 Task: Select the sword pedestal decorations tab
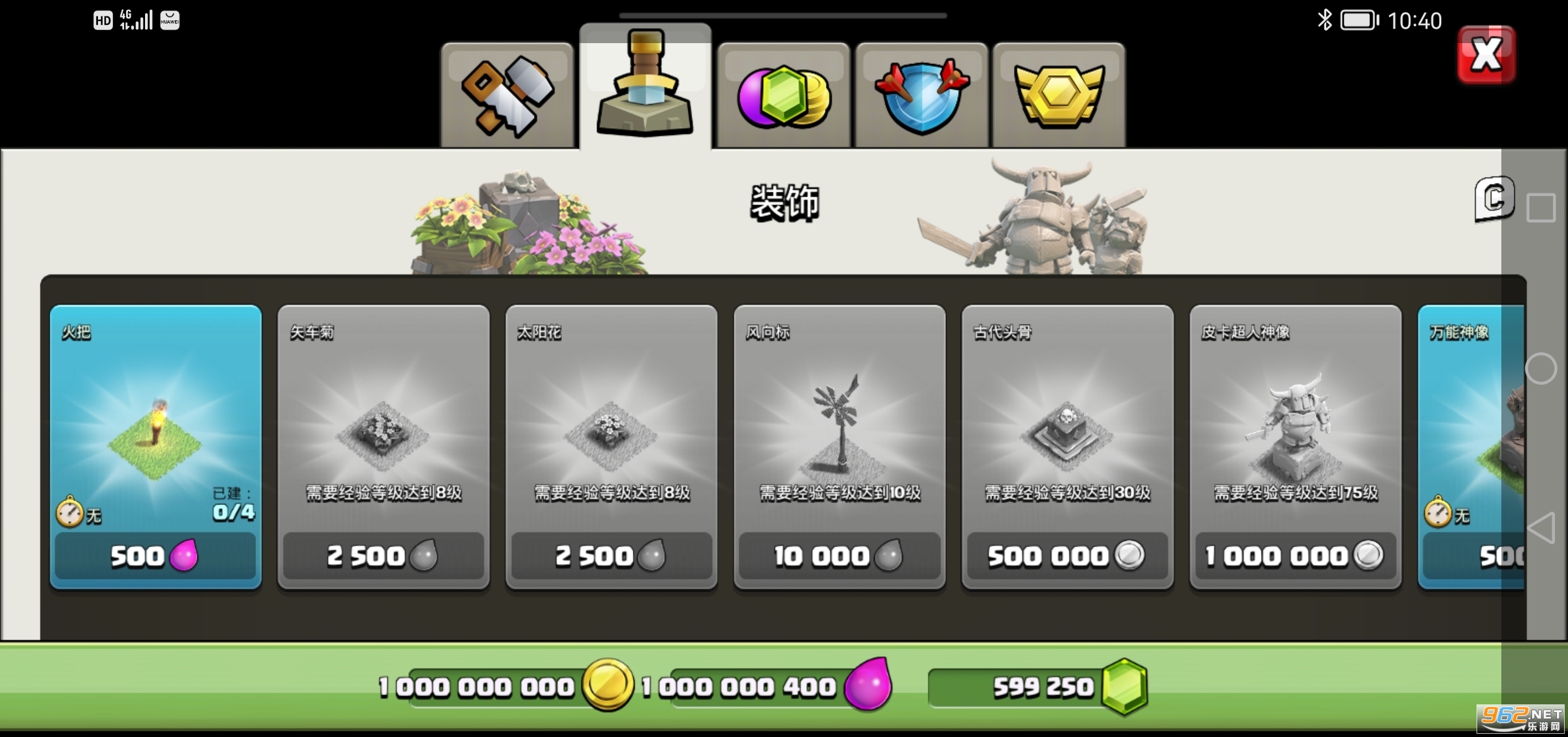tap(645, 86)
